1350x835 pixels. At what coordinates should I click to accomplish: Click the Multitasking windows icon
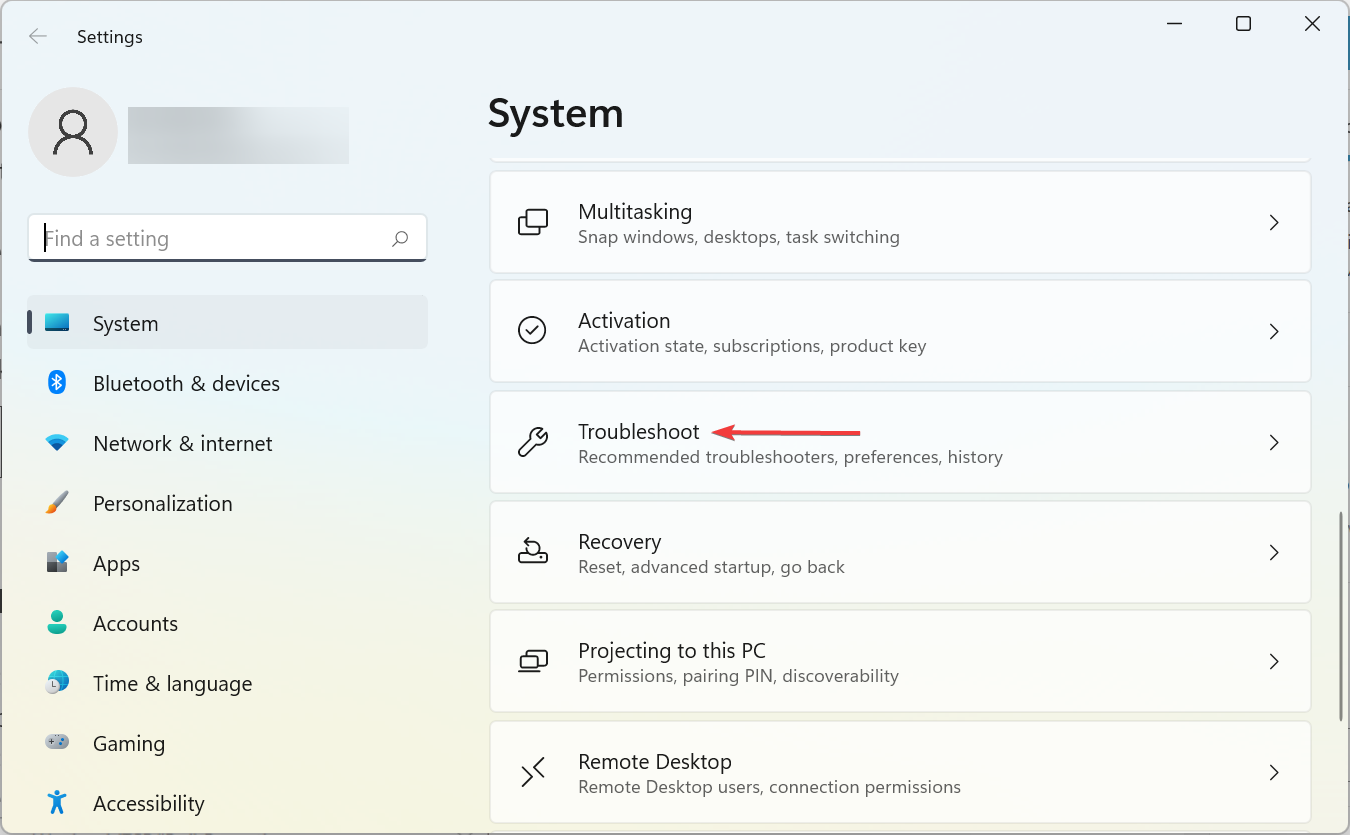pos(532,222)
